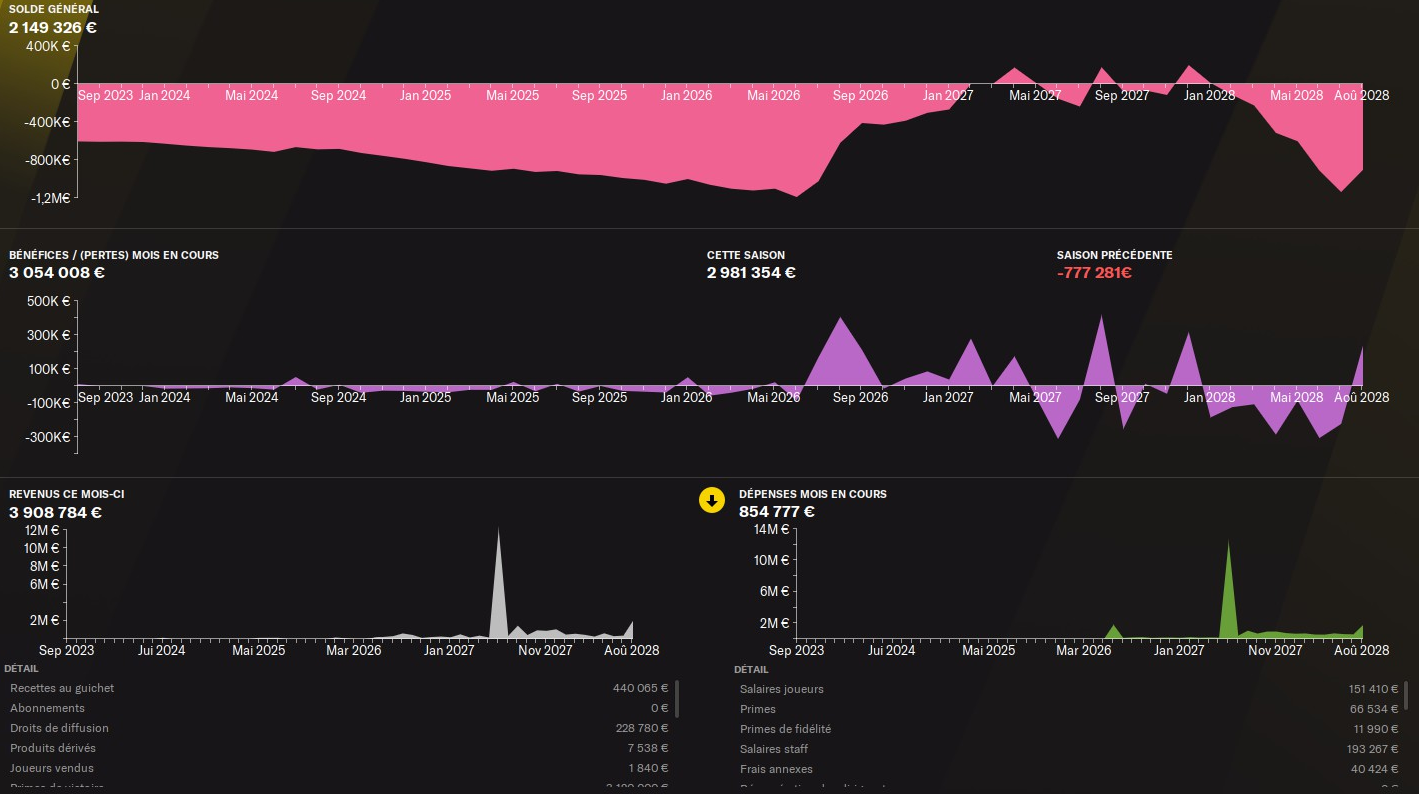
Task: Select the Recettes au guichet row
Action: click(x=339, y=688)
